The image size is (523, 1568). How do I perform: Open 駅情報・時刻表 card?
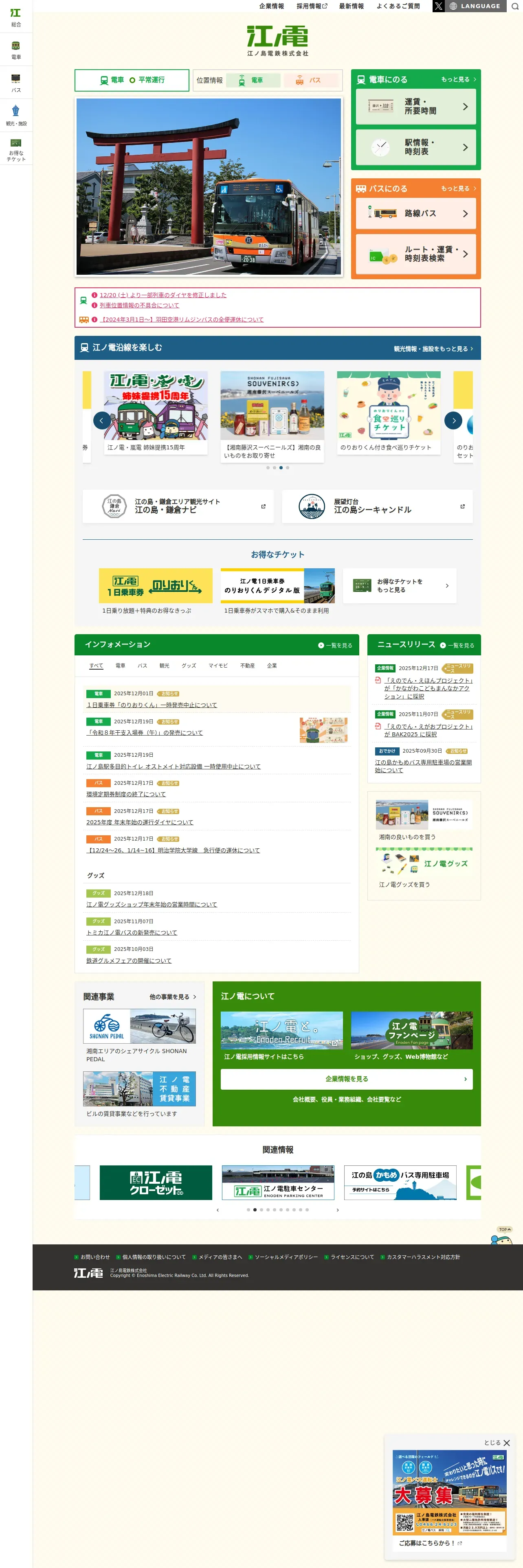tap(416, 147)
